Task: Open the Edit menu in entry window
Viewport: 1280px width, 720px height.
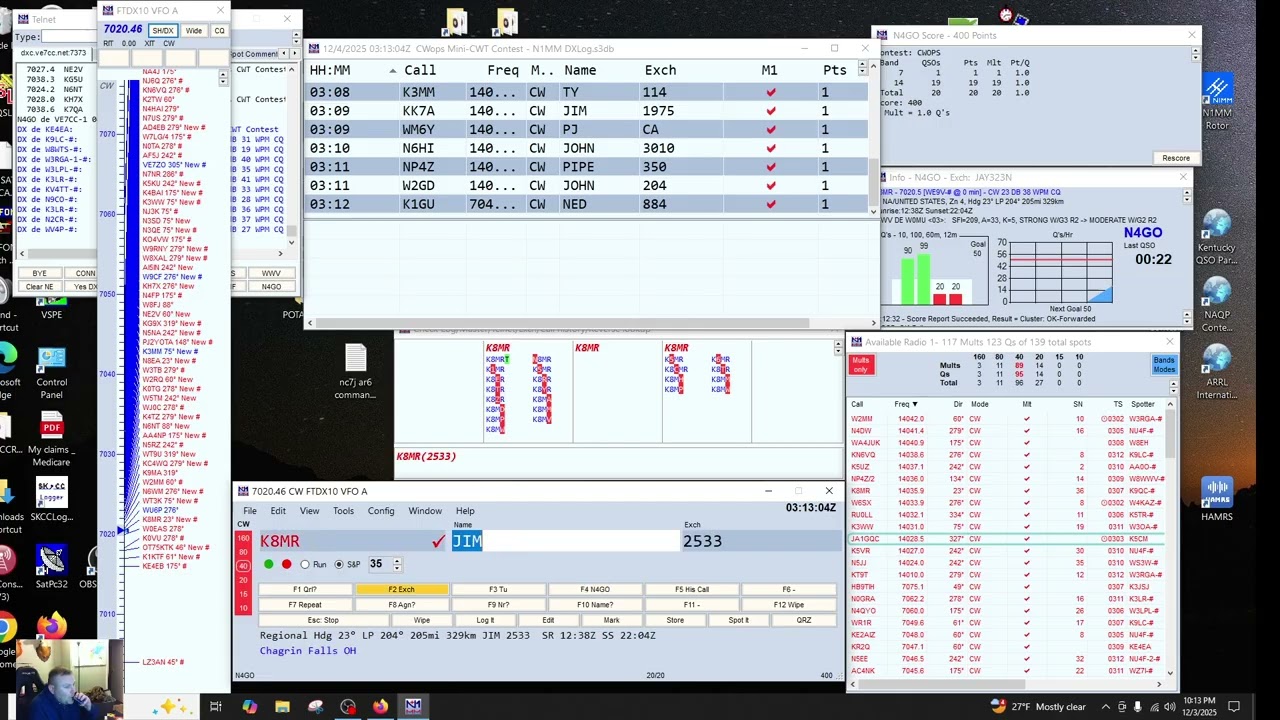Action: pos(278,511)
